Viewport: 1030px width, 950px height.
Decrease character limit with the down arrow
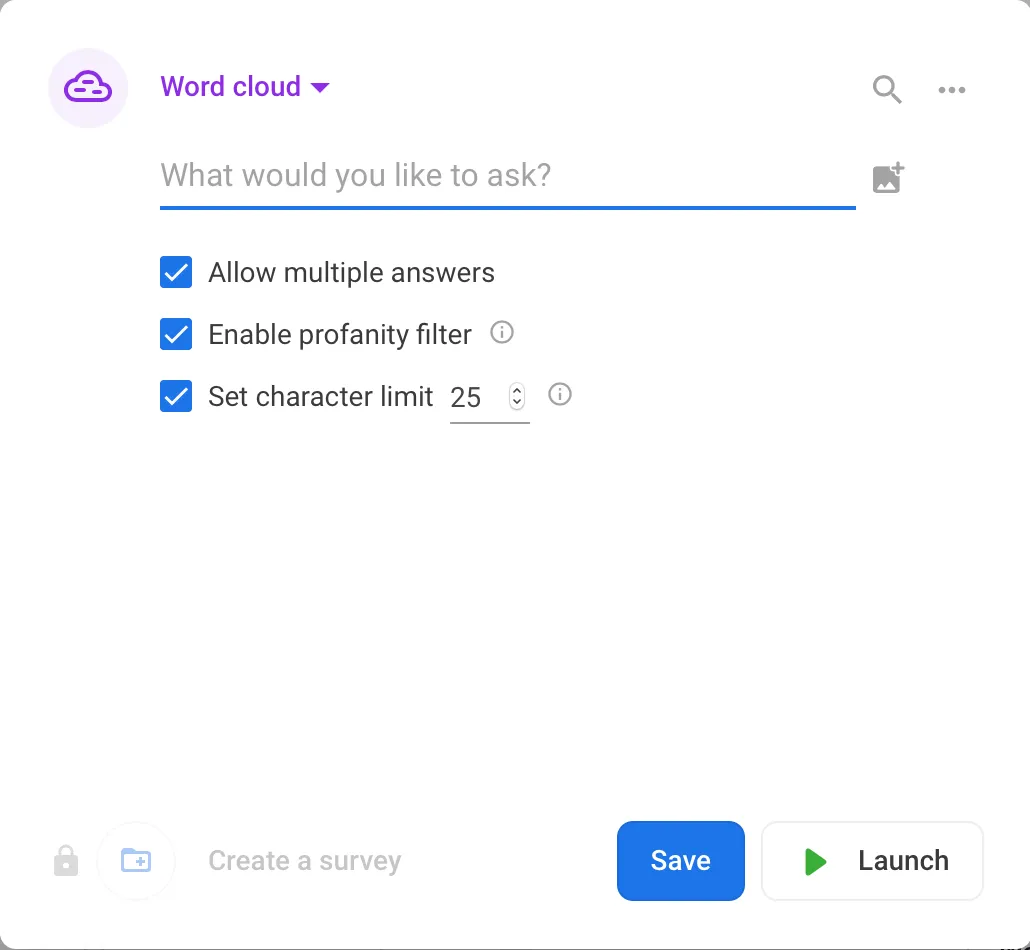coord(516,403)
